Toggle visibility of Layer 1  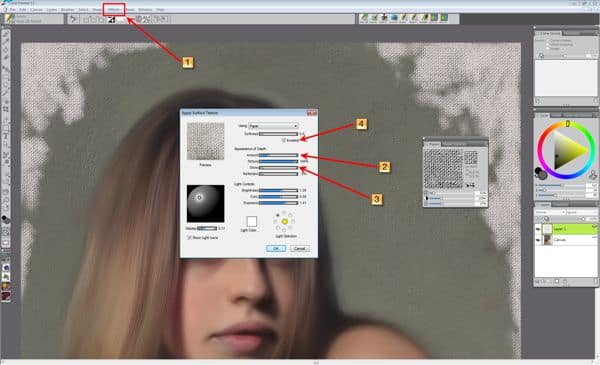(x=538, y=229)
